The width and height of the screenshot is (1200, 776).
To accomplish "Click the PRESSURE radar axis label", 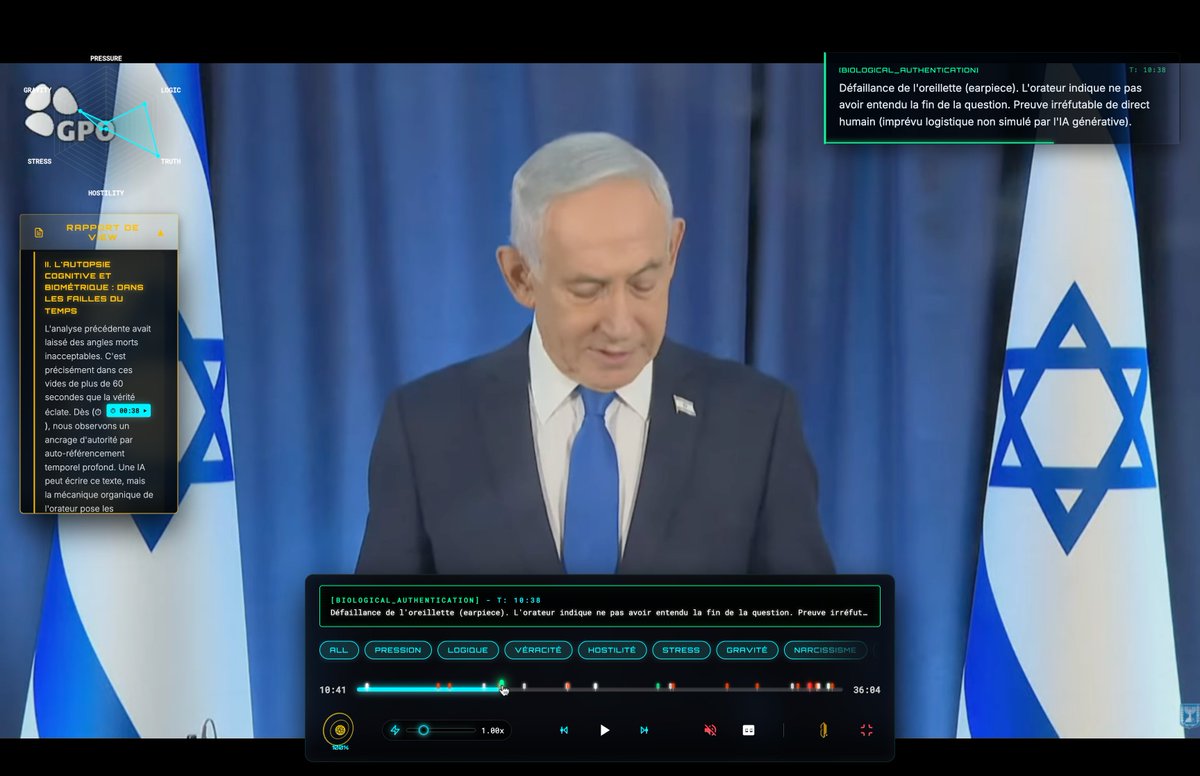I will (106, 58).
